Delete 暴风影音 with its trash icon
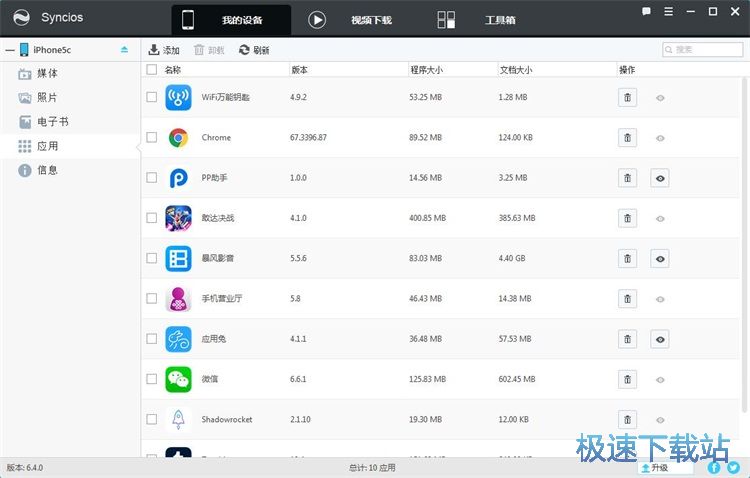The image size is (750, 478). tap(628, 258)
